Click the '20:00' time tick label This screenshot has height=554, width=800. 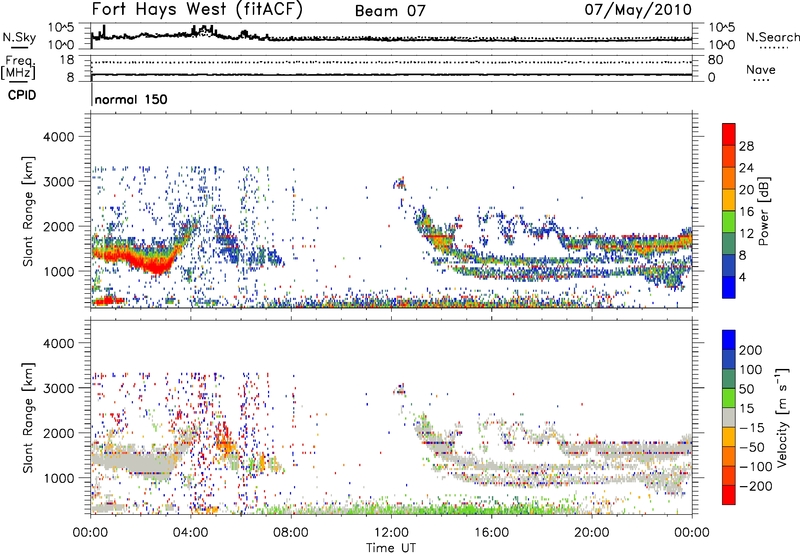591,533
